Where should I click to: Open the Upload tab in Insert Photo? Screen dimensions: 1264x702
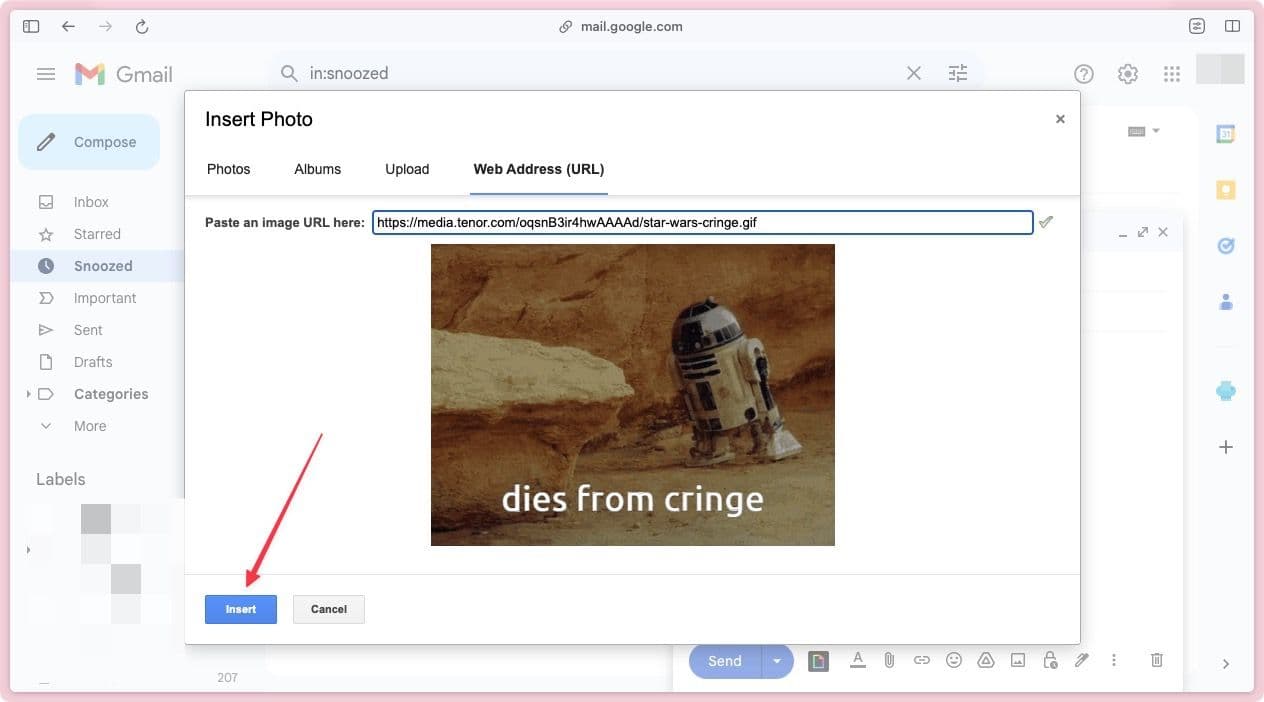(x=406, y=169)
